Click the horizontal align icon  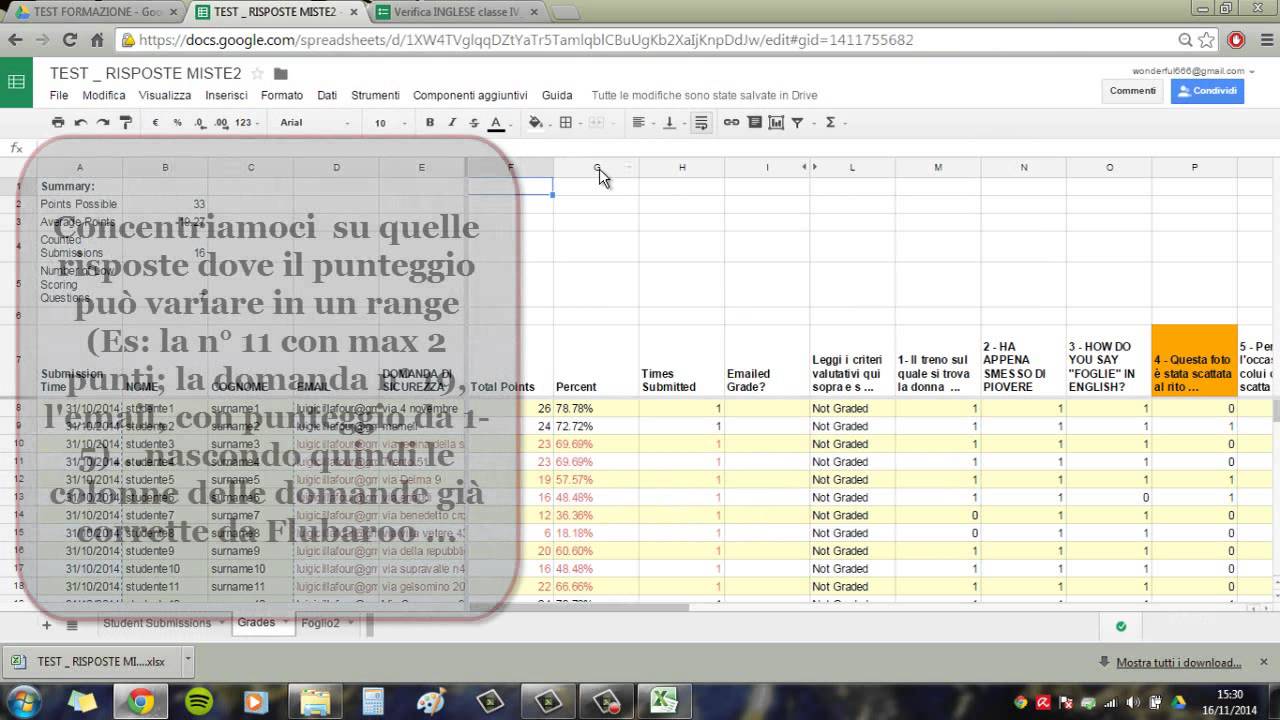coord(641,122)
